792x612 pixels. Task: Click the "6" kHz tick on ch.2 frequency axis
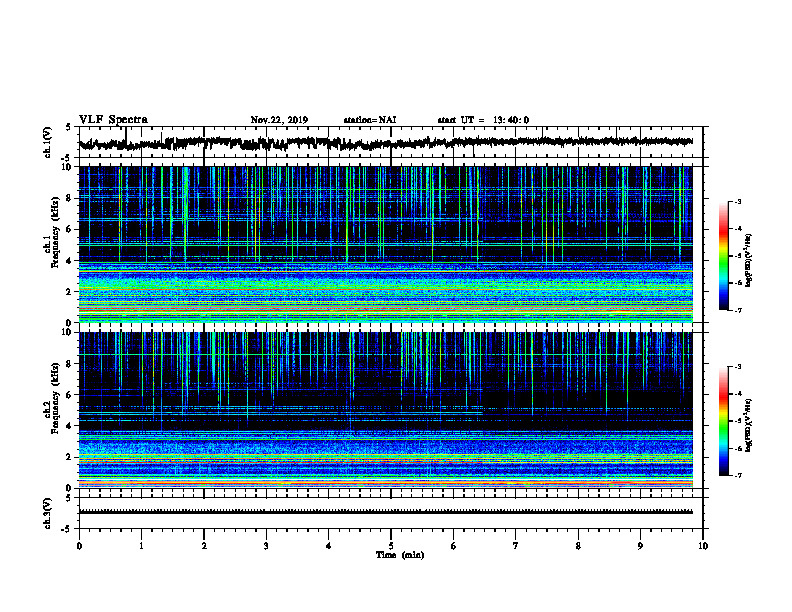(x=70, y=394)
